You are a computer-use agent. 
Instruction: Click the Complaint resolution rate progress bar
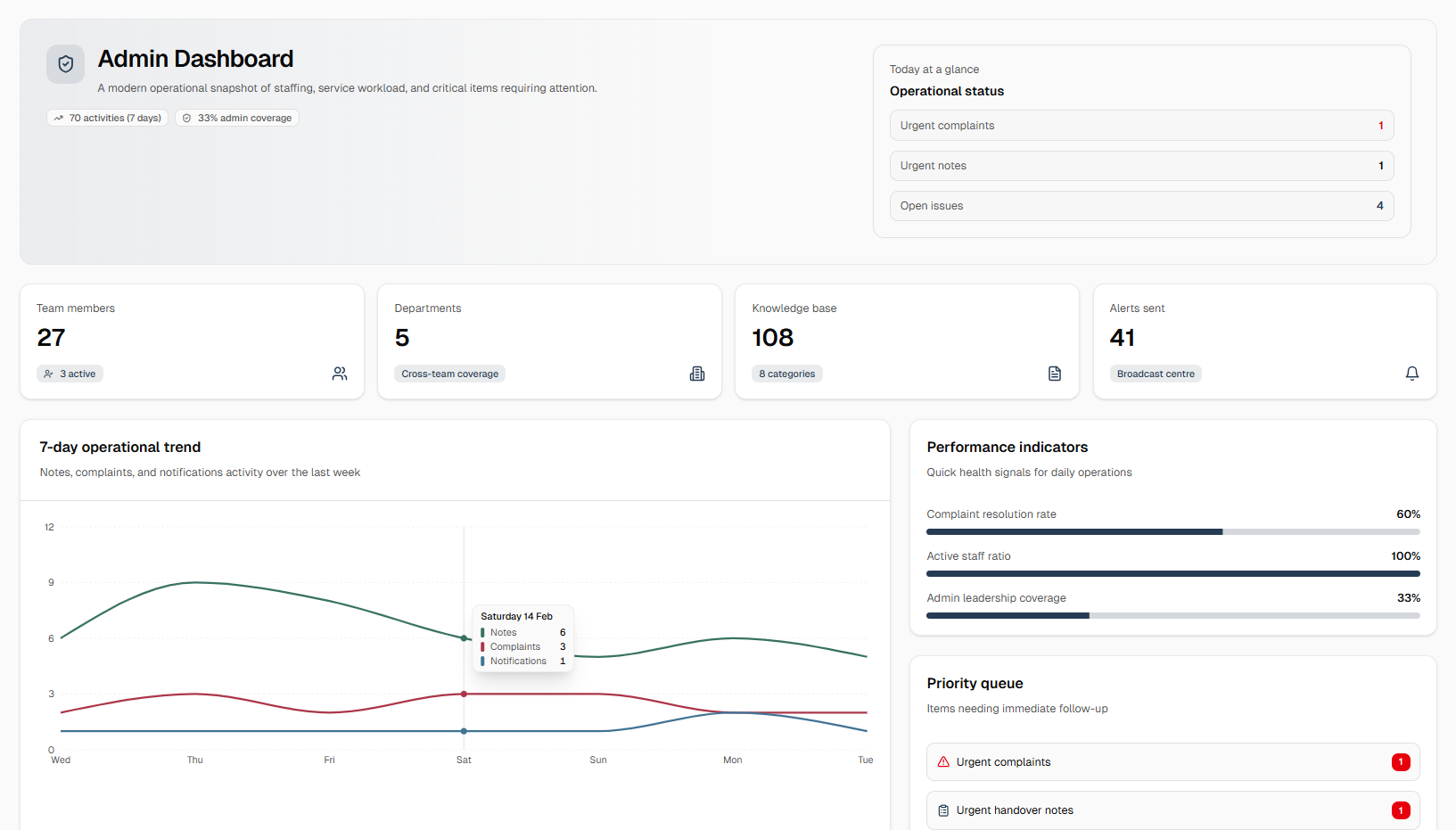point(1172,531)
